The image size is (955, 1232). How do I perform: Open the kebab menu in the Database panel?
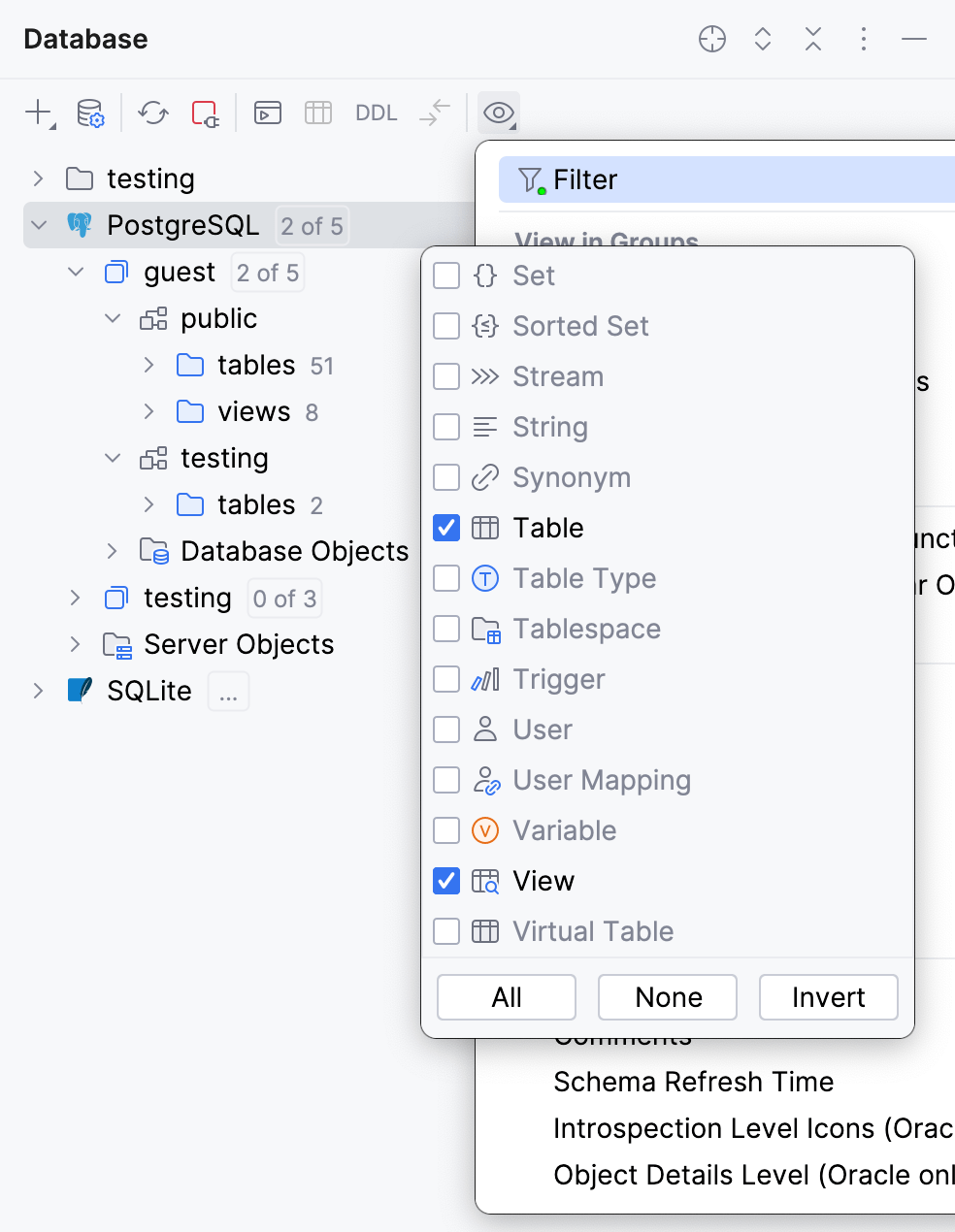coord(863,39)
